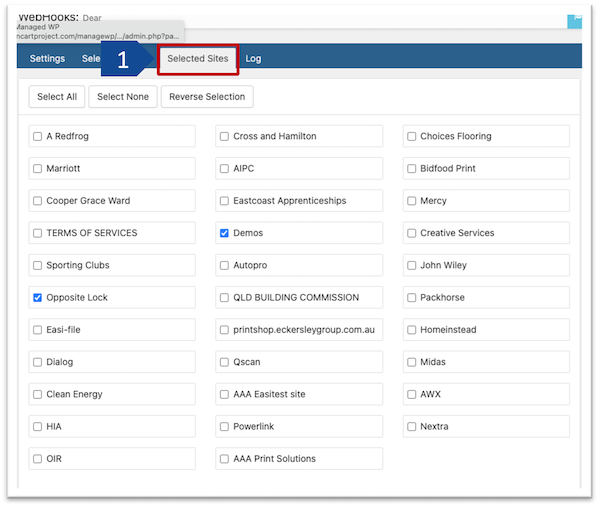Screen dimensions: 600x507
Task: Check the Packhorse box
Action: (x=412, y=298)
